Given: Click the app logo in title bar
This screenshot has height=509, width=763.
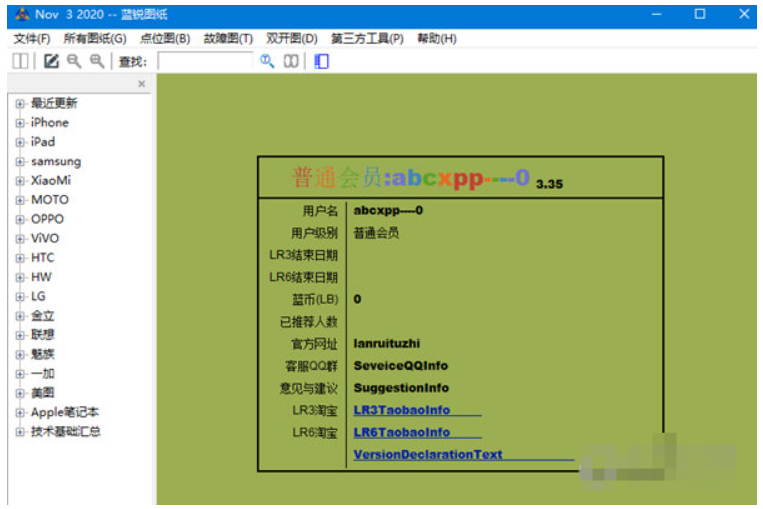Looking at the screenshot, I should click(22, 15).
